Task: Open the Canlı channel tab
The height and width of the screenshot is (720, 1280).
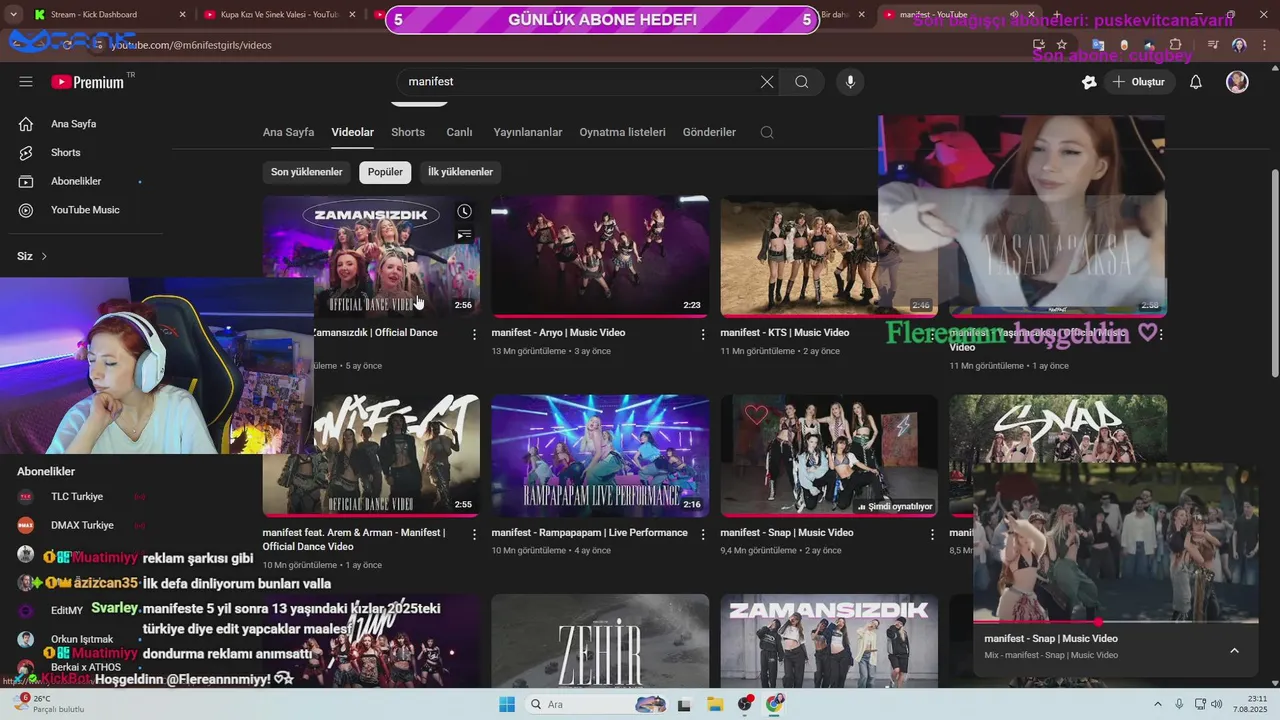Action: point(459,132)
